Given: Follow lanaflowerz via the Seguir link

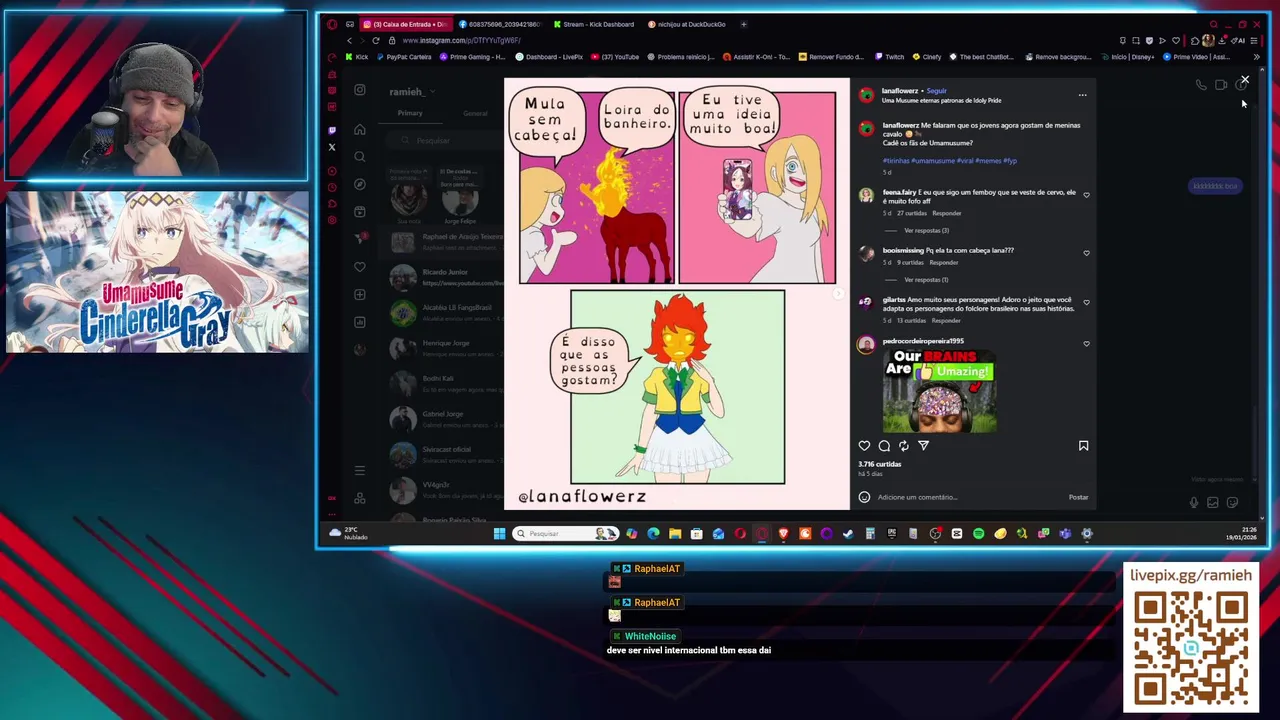Looking at the screenshot, I should (x=937, y=91).
